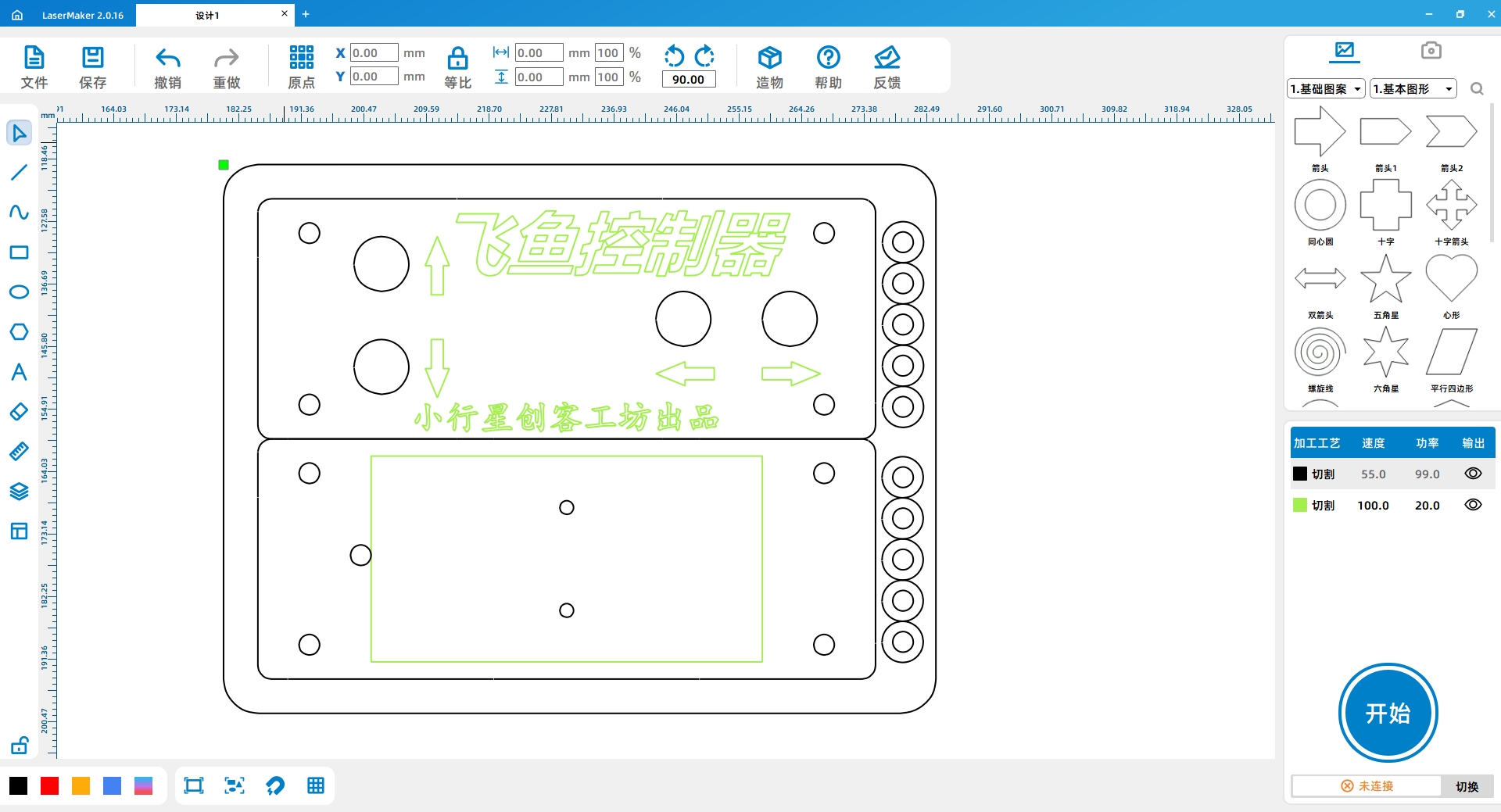Select the text tool letter A
Image resolution: width=1501 pixels, height=812 pixels.
[x=19, y=372]
